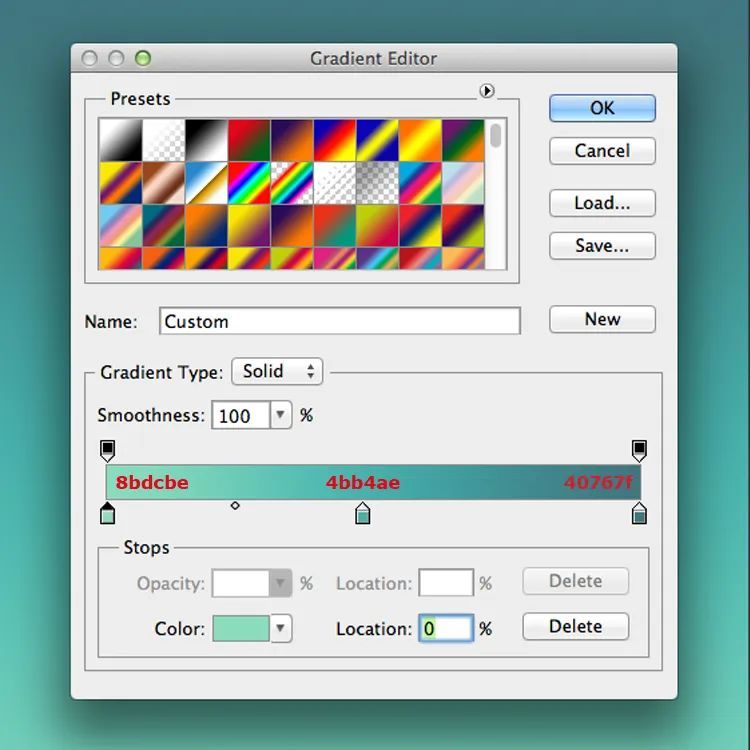Screen dimensions: 750x750
Task: Open the Gradient Type Solid dropdown
Action: (277, 371)
